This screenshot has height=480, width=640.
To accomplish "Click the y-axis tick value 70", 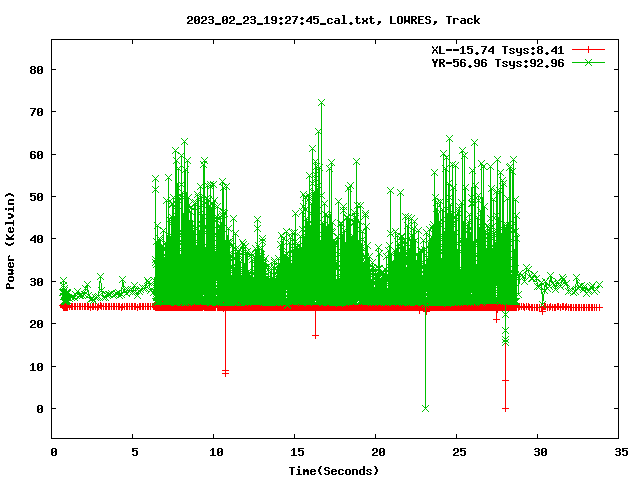I will [36, 112].
